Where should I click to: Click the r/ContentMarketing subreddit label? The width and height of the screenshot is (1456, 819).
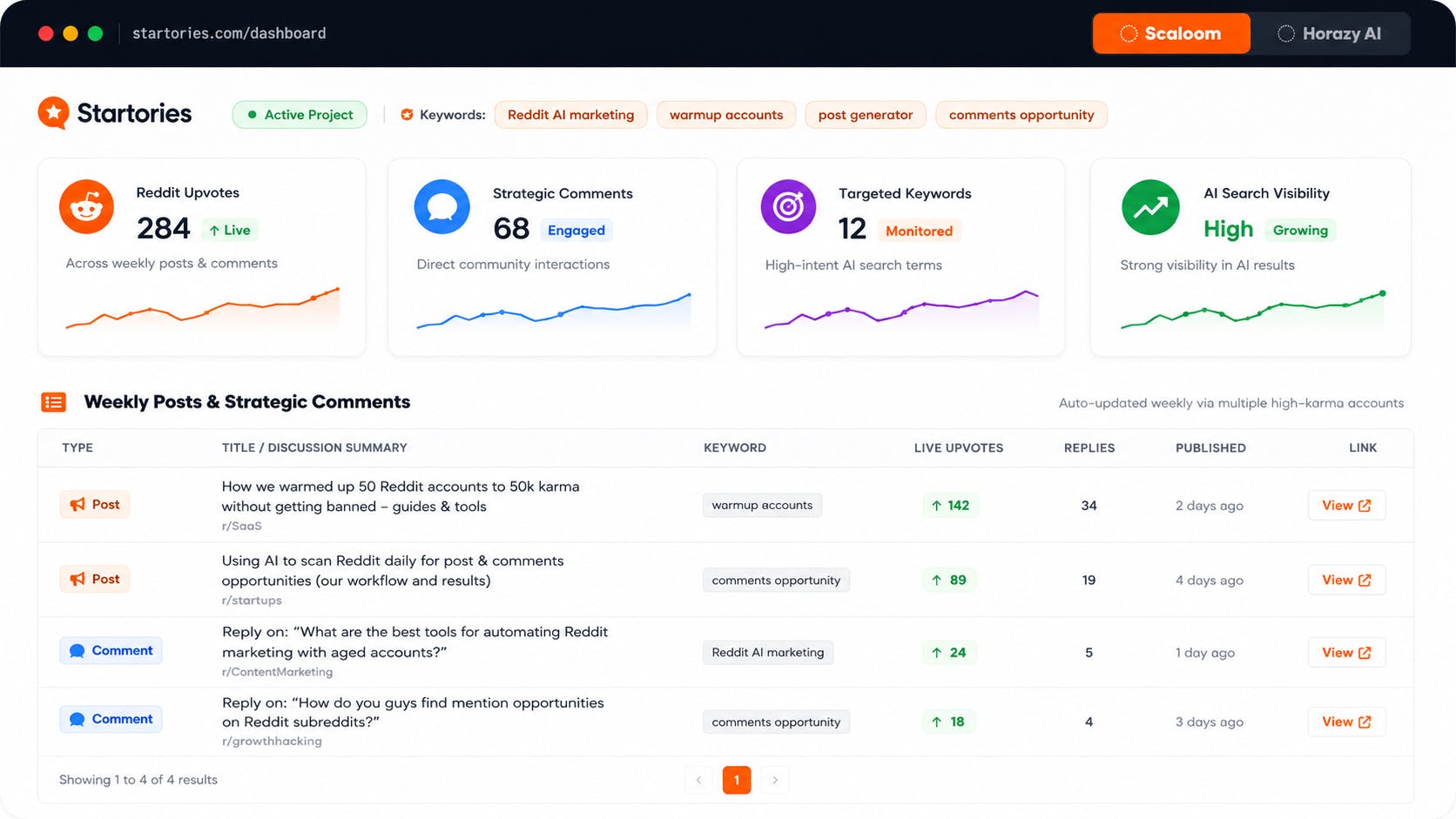[x=277, y=672]
